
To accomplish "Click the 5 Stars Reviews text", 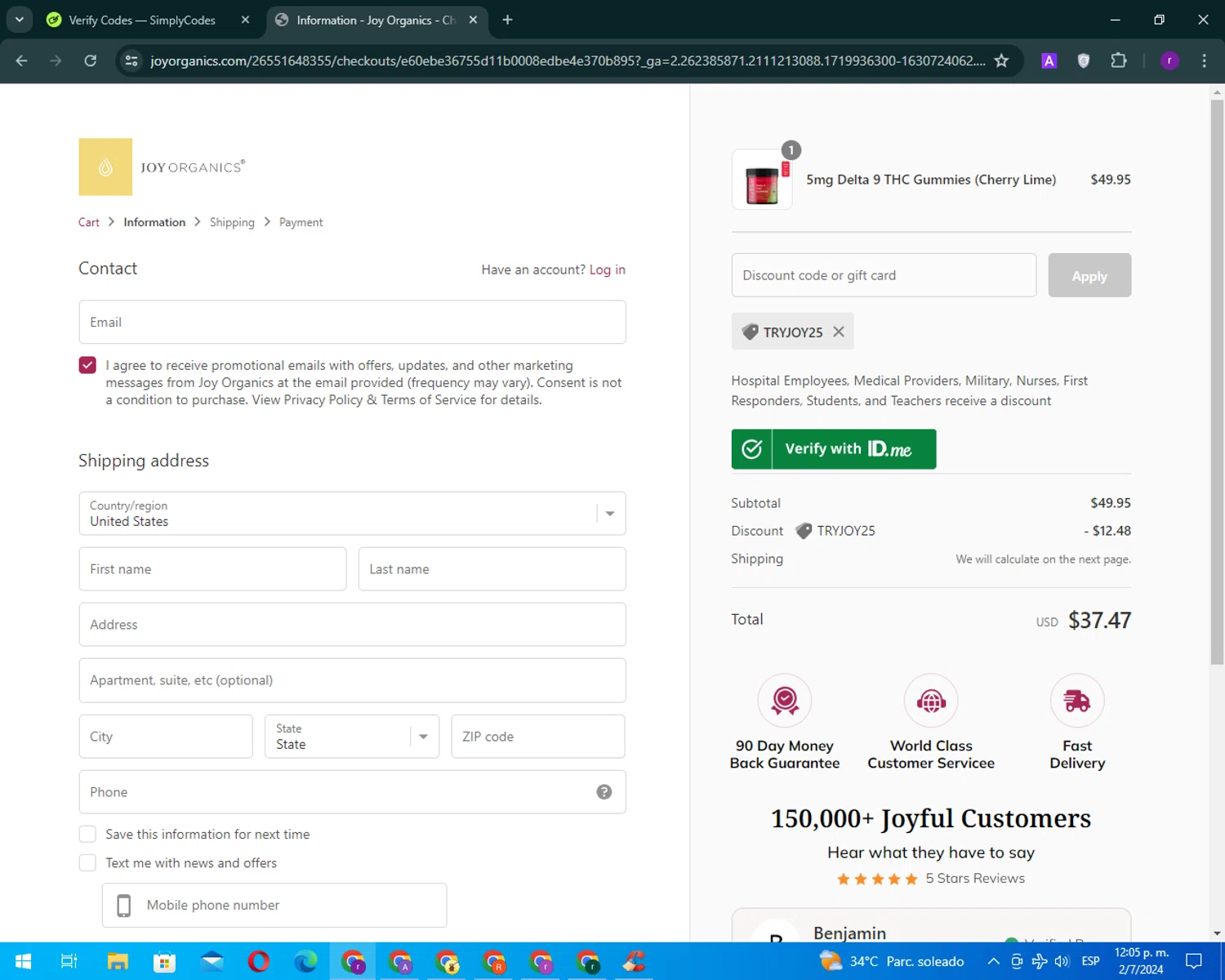I will 975,878.
